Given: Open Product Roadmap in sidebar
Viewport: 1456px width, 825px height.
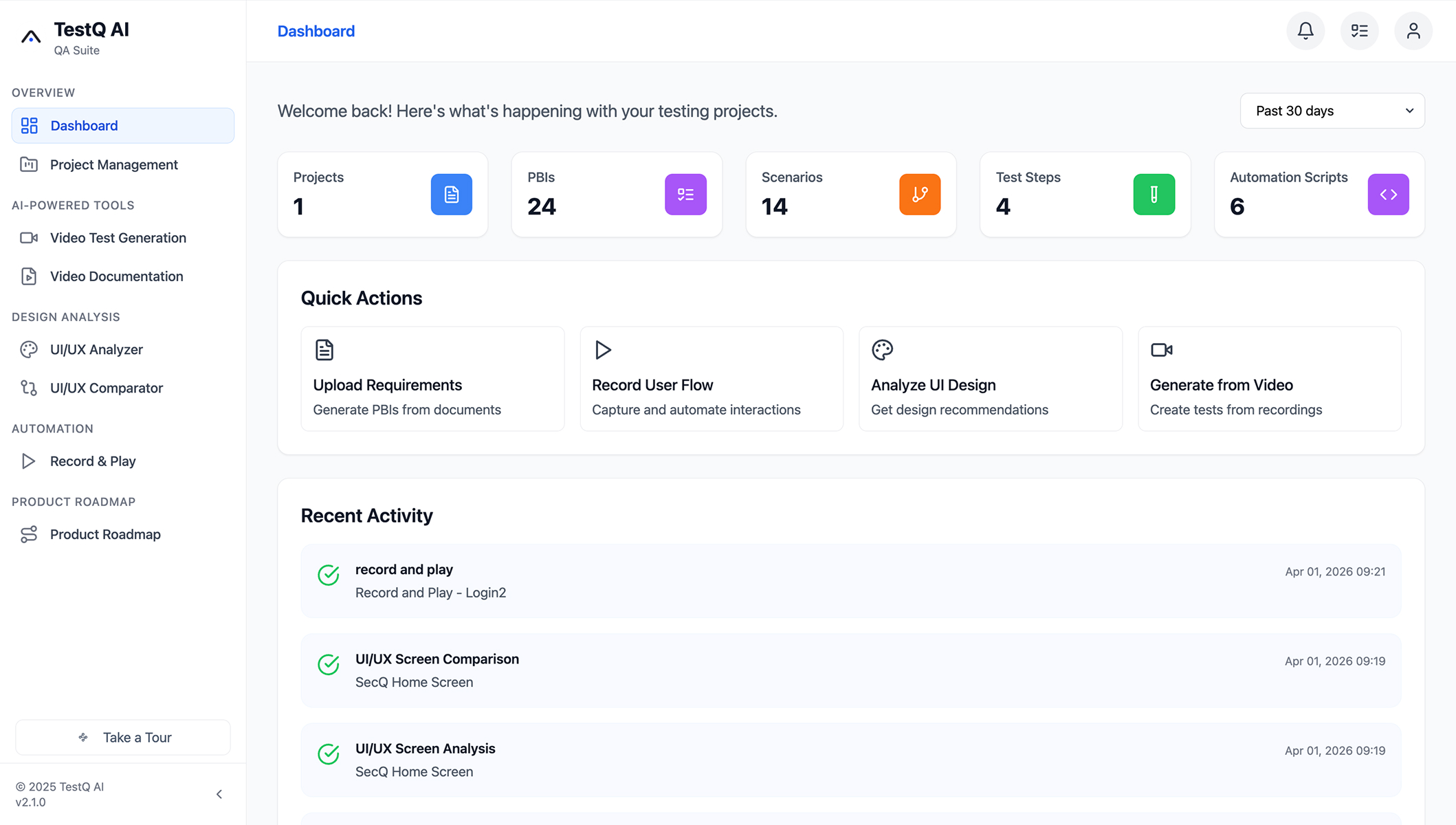Looking at the screenshot, I should coord(123,534).
